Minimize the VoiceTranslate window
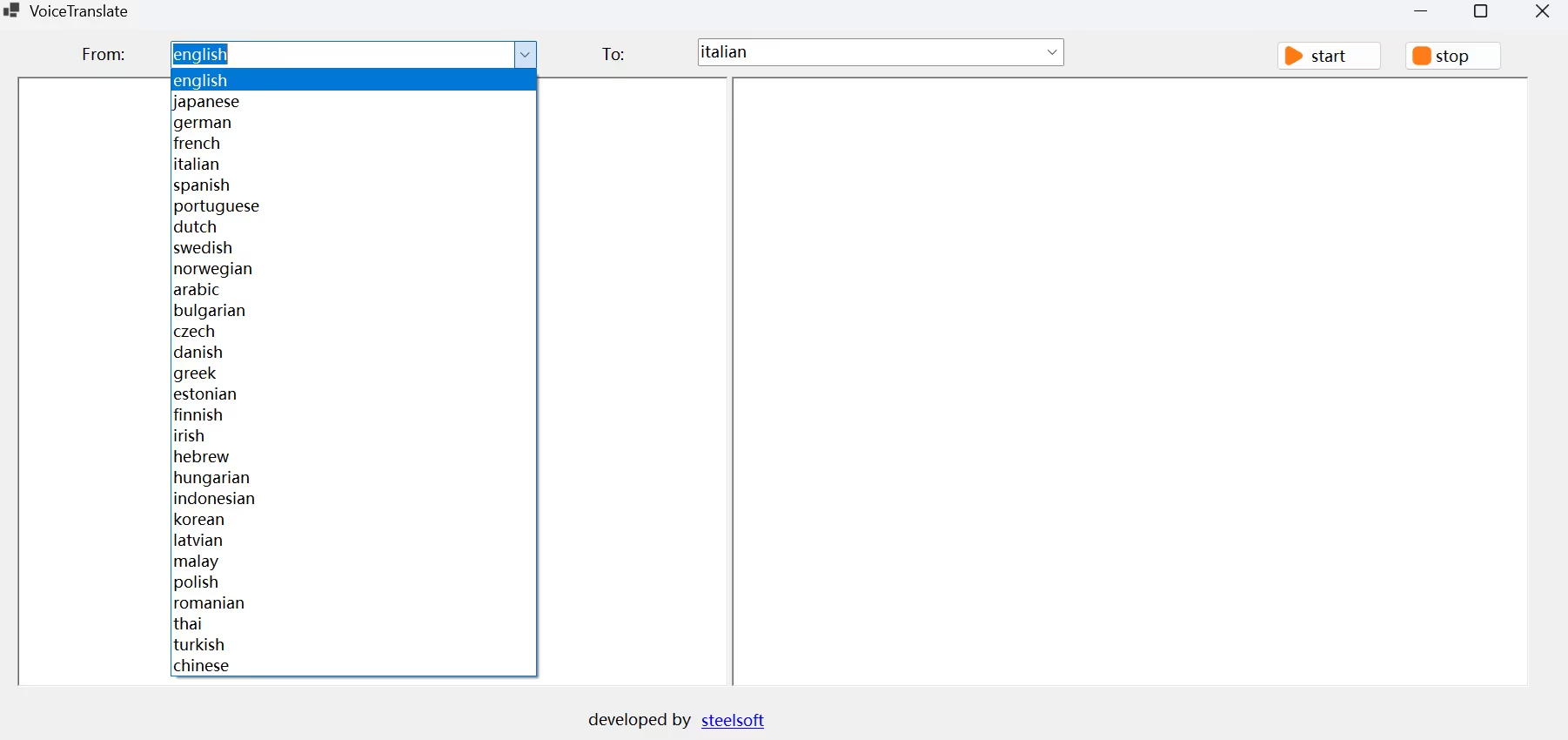Screen dimensions: 1568x740 [1424, 11]
